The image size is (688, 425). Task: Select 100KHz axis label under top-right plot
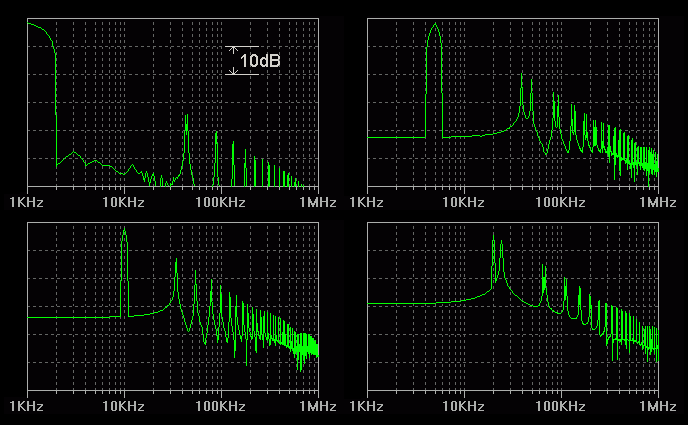click(x=561, y=202)
